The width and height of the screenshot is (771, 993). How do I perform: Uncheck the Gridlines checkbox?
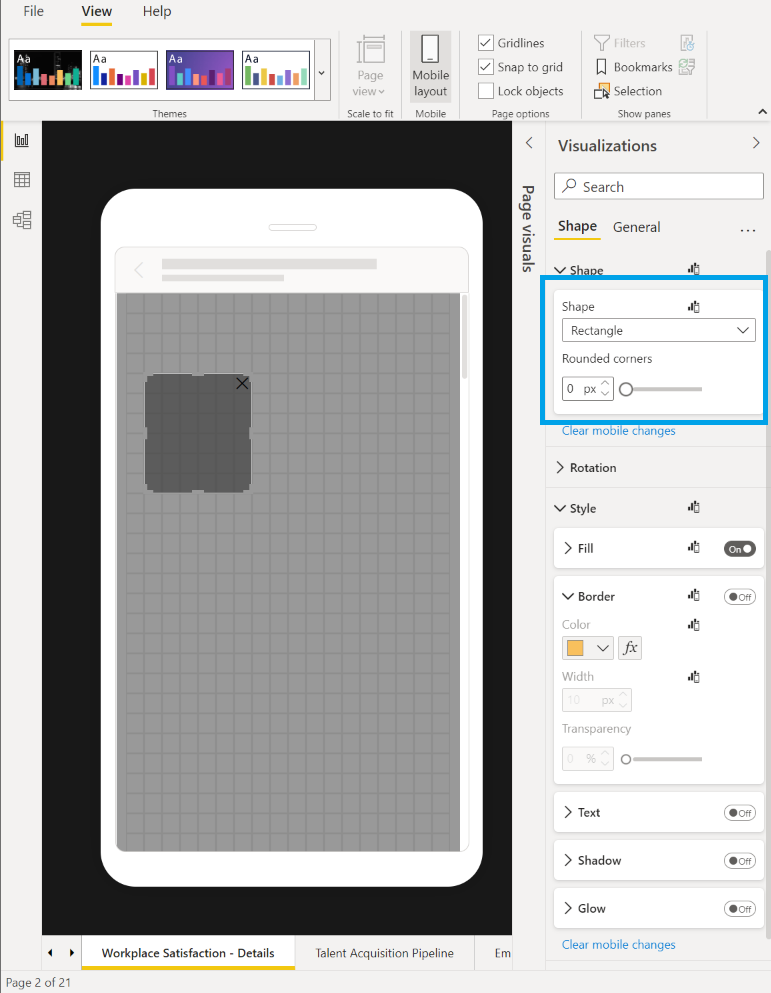point(486,43)
